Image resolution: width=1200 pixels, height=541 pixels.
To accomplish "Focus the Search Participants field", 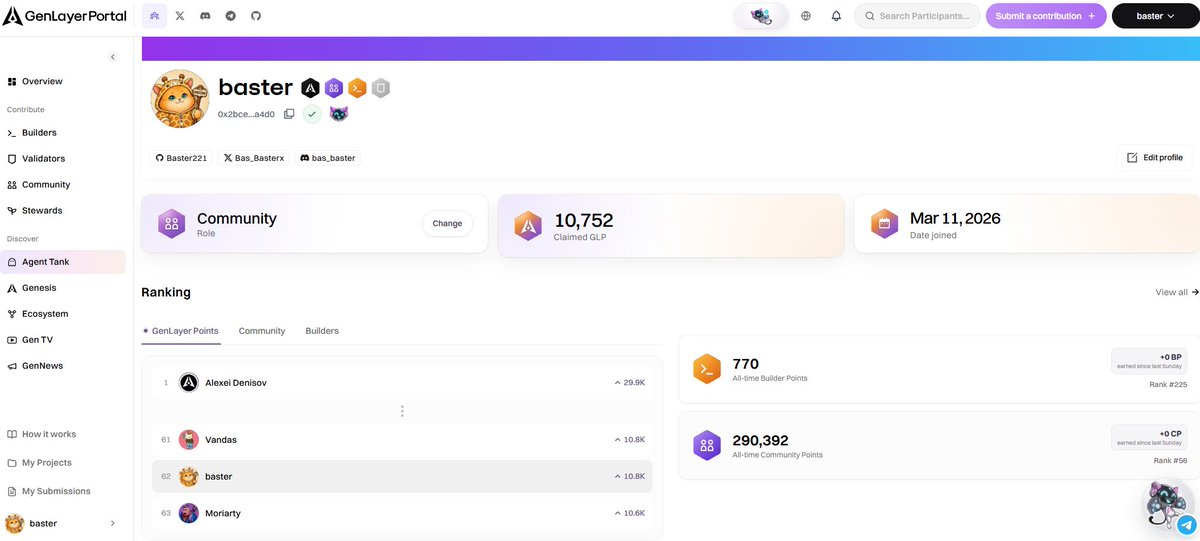I will 917,16.
